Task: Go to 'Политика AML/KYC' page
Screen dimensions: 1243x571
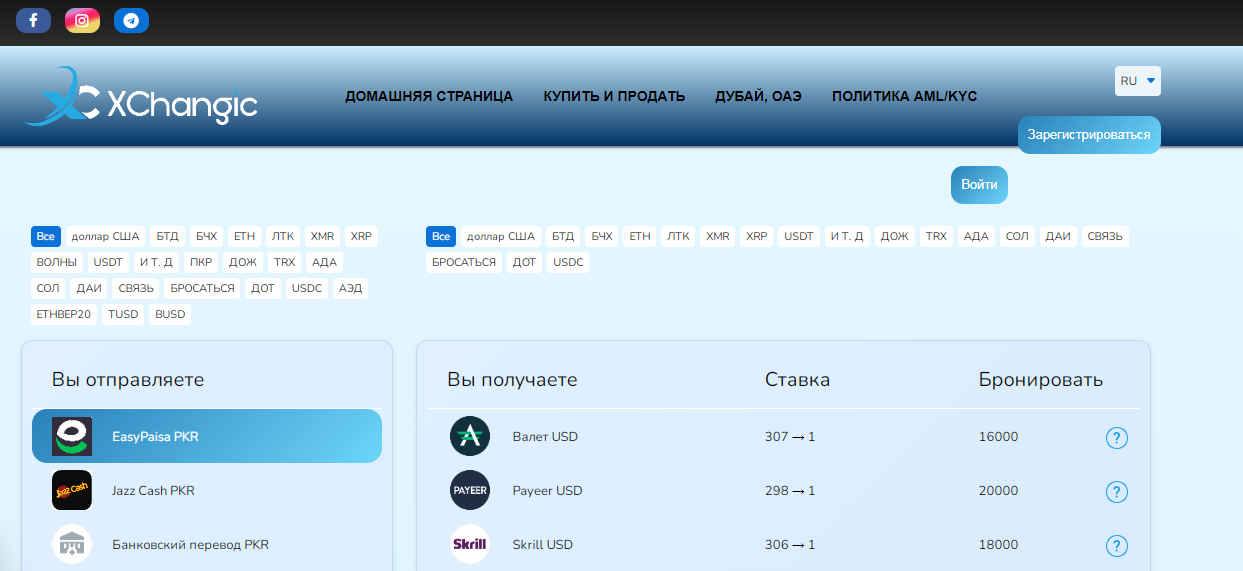Action: point(904,97)
